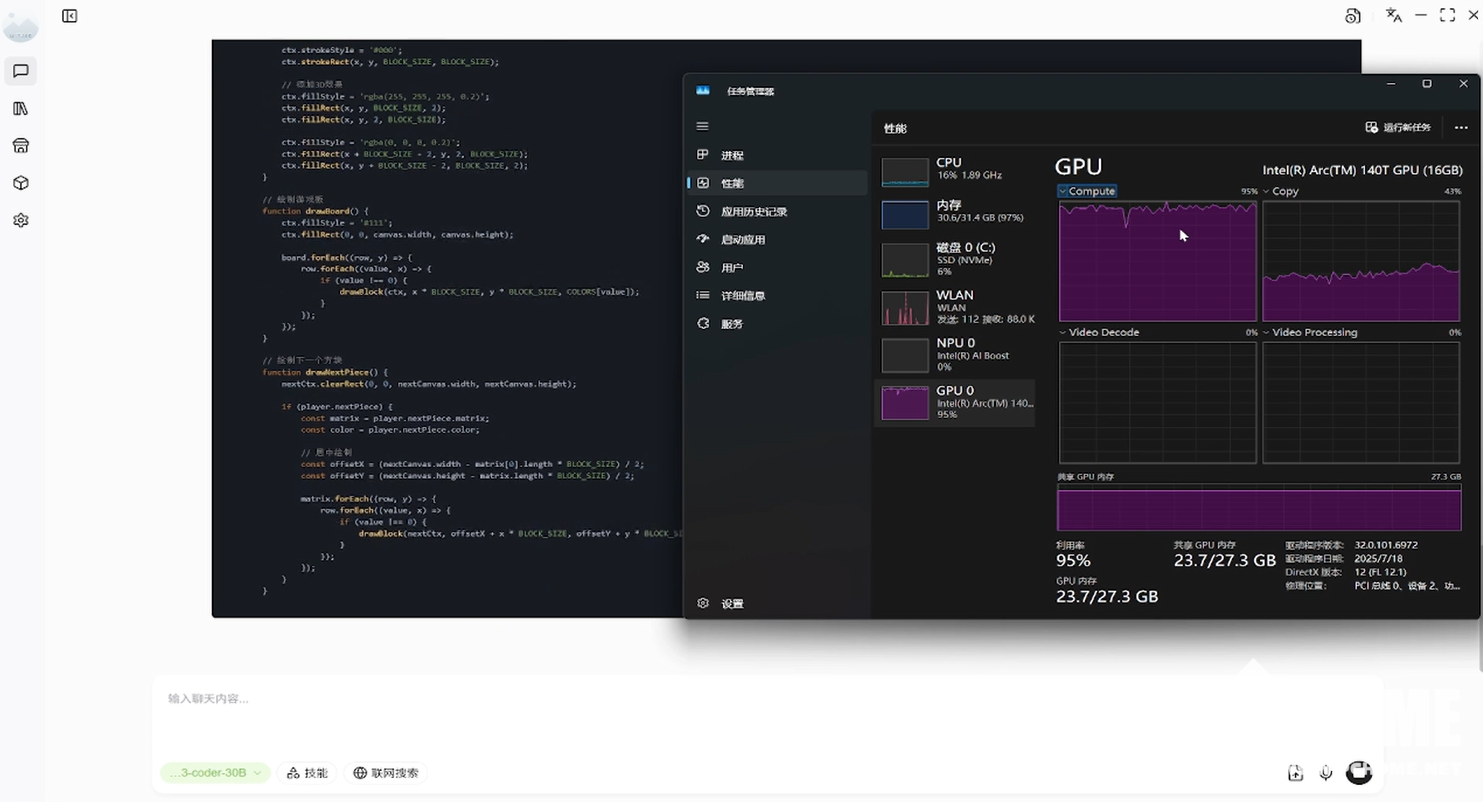This screenshot has height=802, width=1483.
Task: Open 启动应用 startup apps tab
Action: 742,240
